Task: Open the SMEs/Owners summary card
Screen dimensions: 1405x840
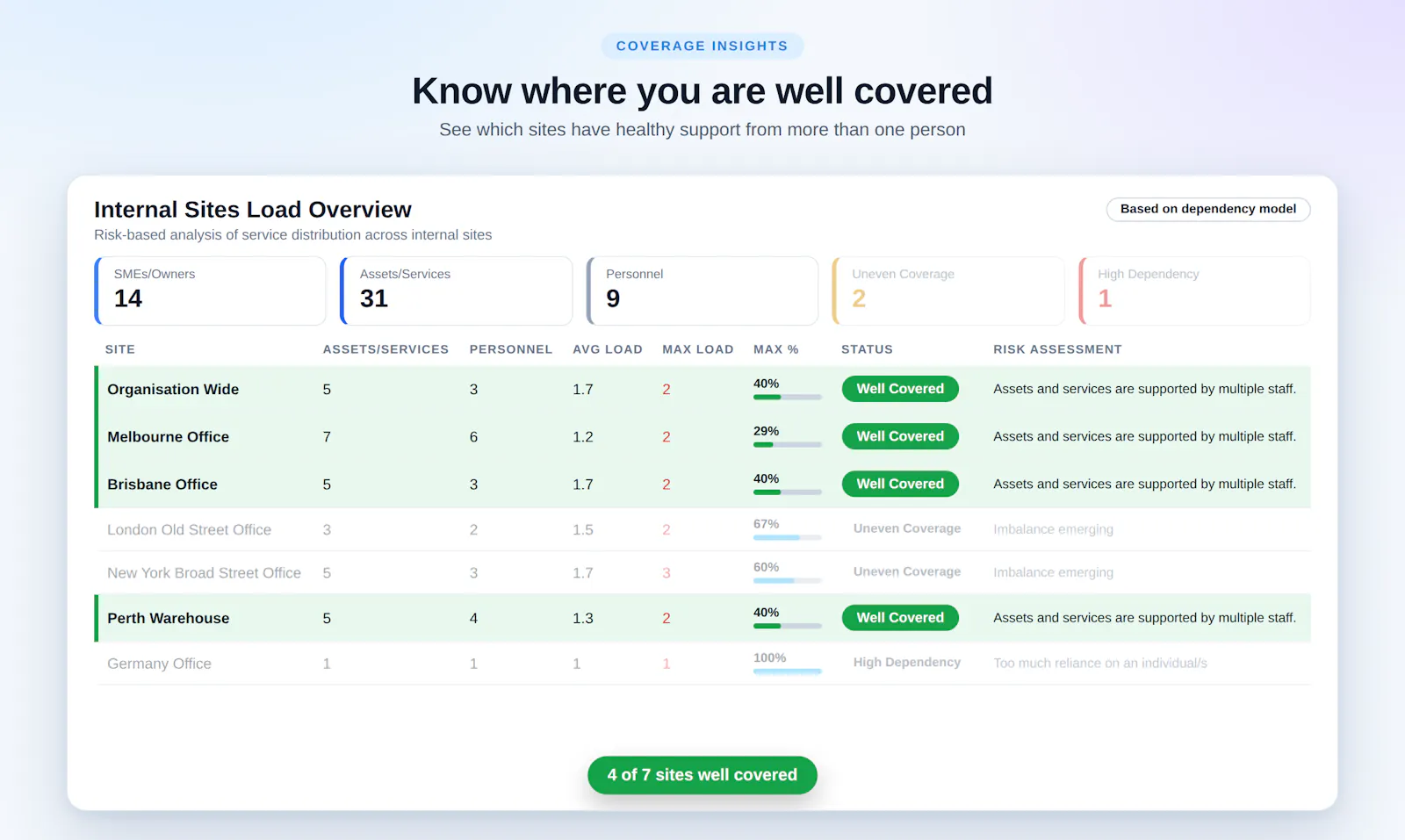Action: point(210,291)
